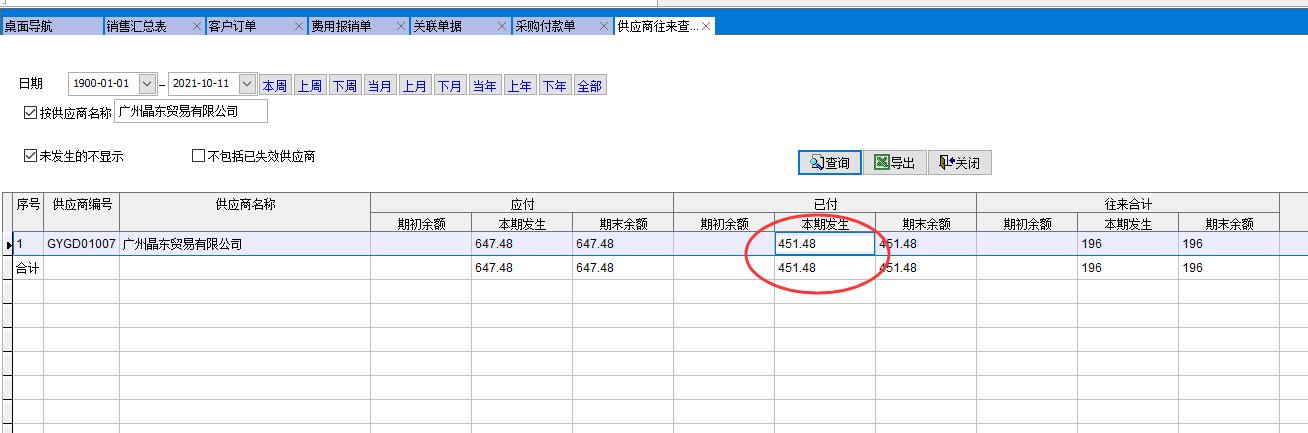The height and width of the screenshot is (433, 1308).
Task: Close the 采购付款单 tab
Action: (605, 27)
